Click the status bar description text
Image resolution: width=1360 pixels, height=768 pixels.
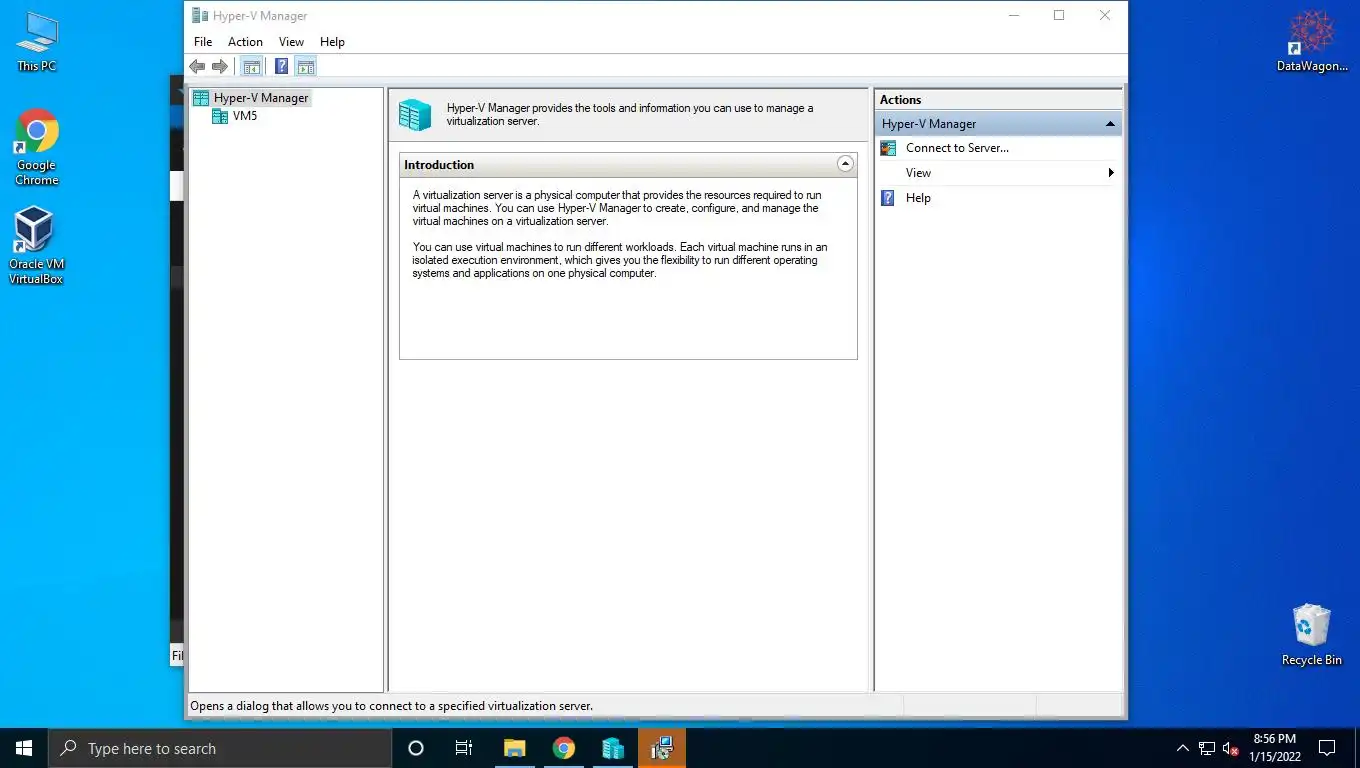pos(391,706)
